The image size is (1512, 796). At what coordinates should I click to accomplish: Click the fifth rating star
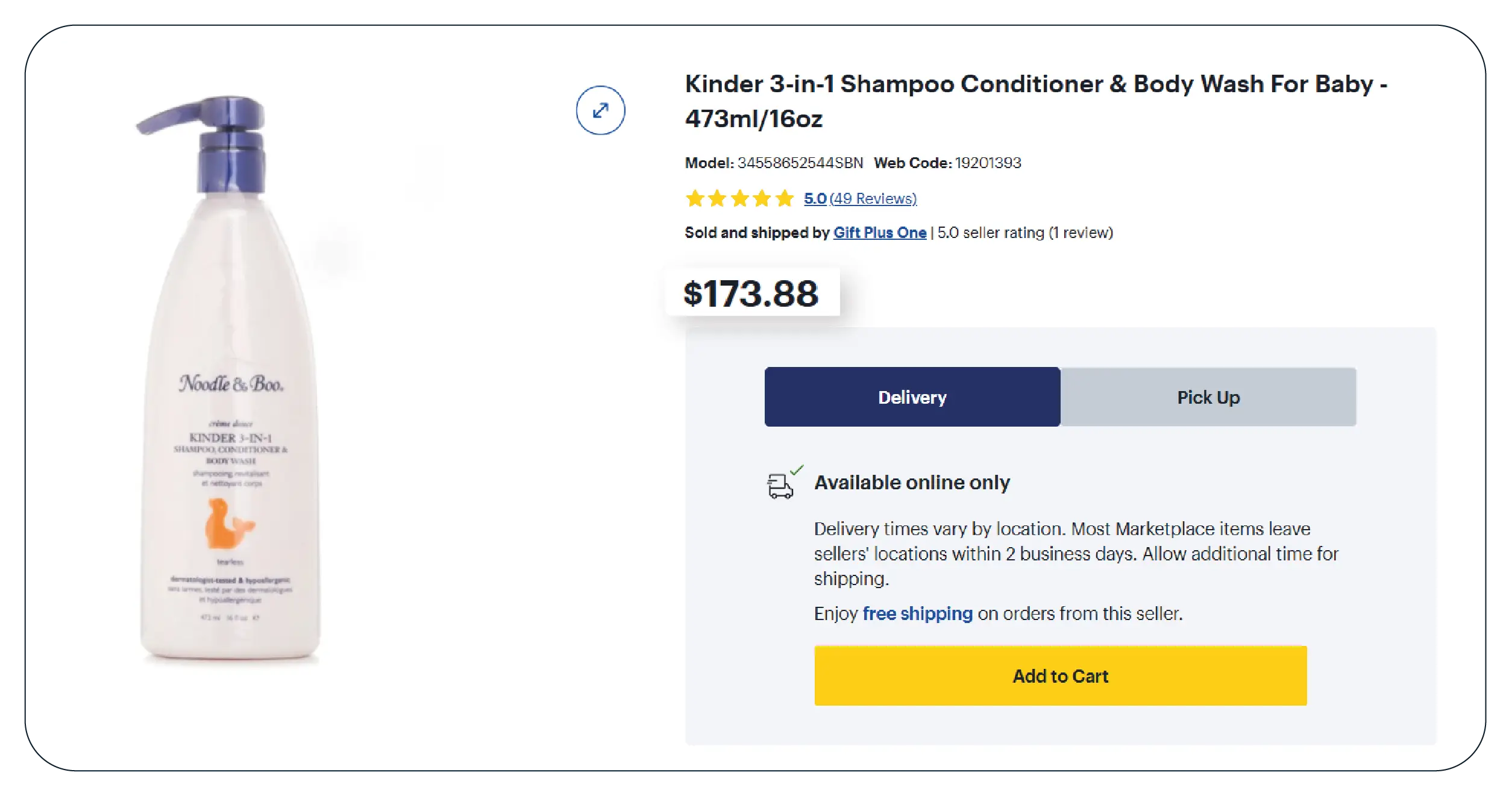(x=785, y=198)
